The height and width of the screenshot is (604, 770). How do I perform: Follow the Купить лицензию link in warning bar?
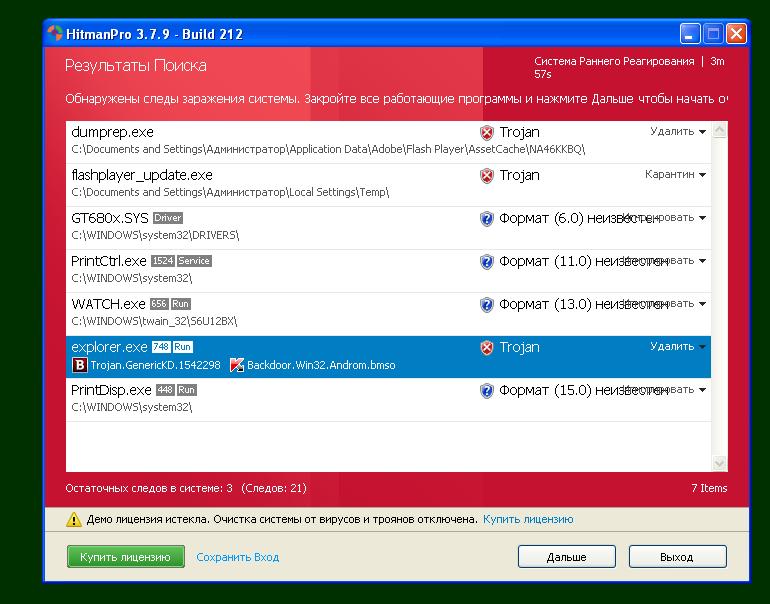pyautogui.click(x=528, y=520)
